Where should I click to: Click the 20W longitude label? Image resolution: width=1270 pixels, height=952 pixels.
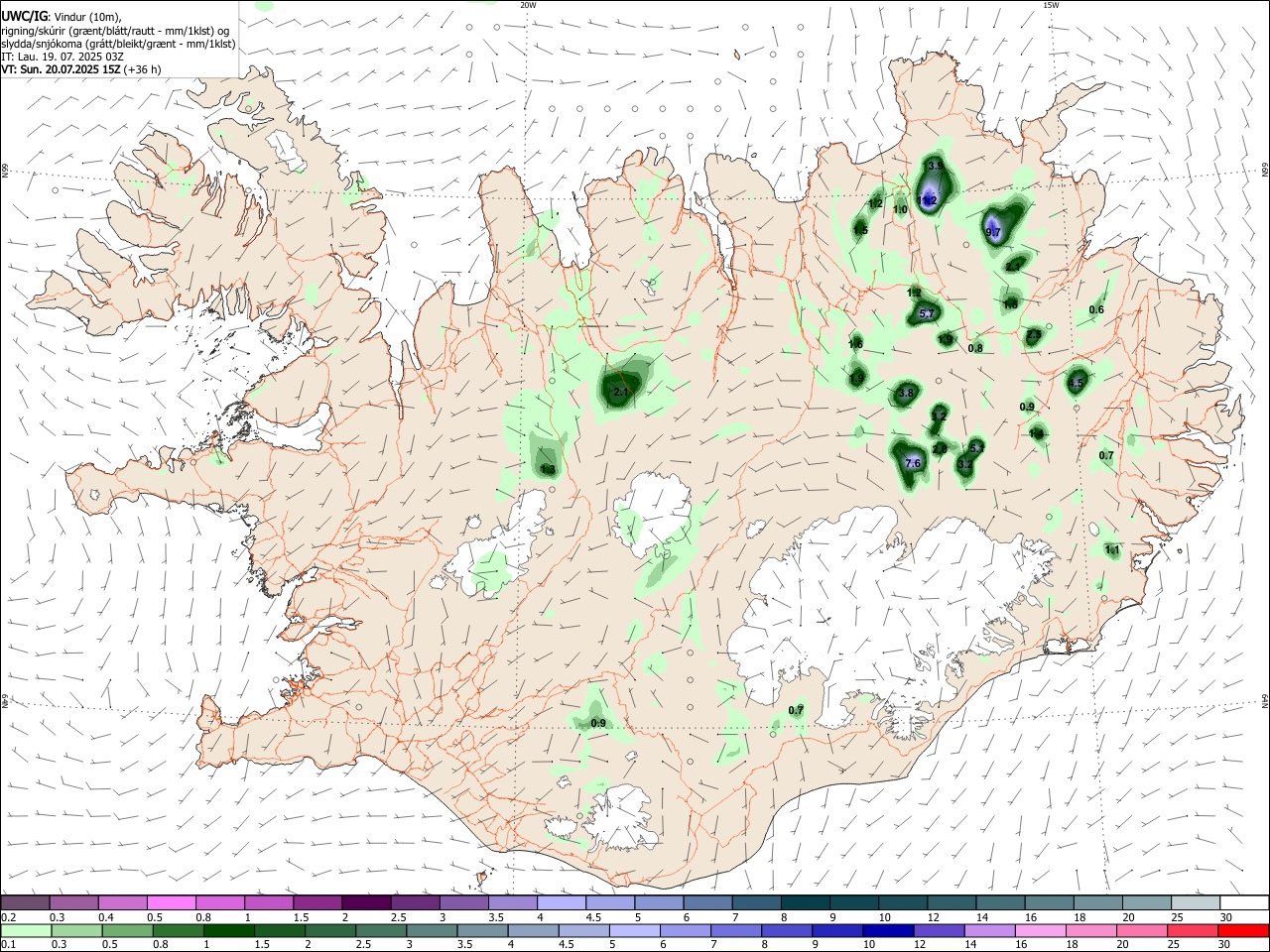[528, 5]
